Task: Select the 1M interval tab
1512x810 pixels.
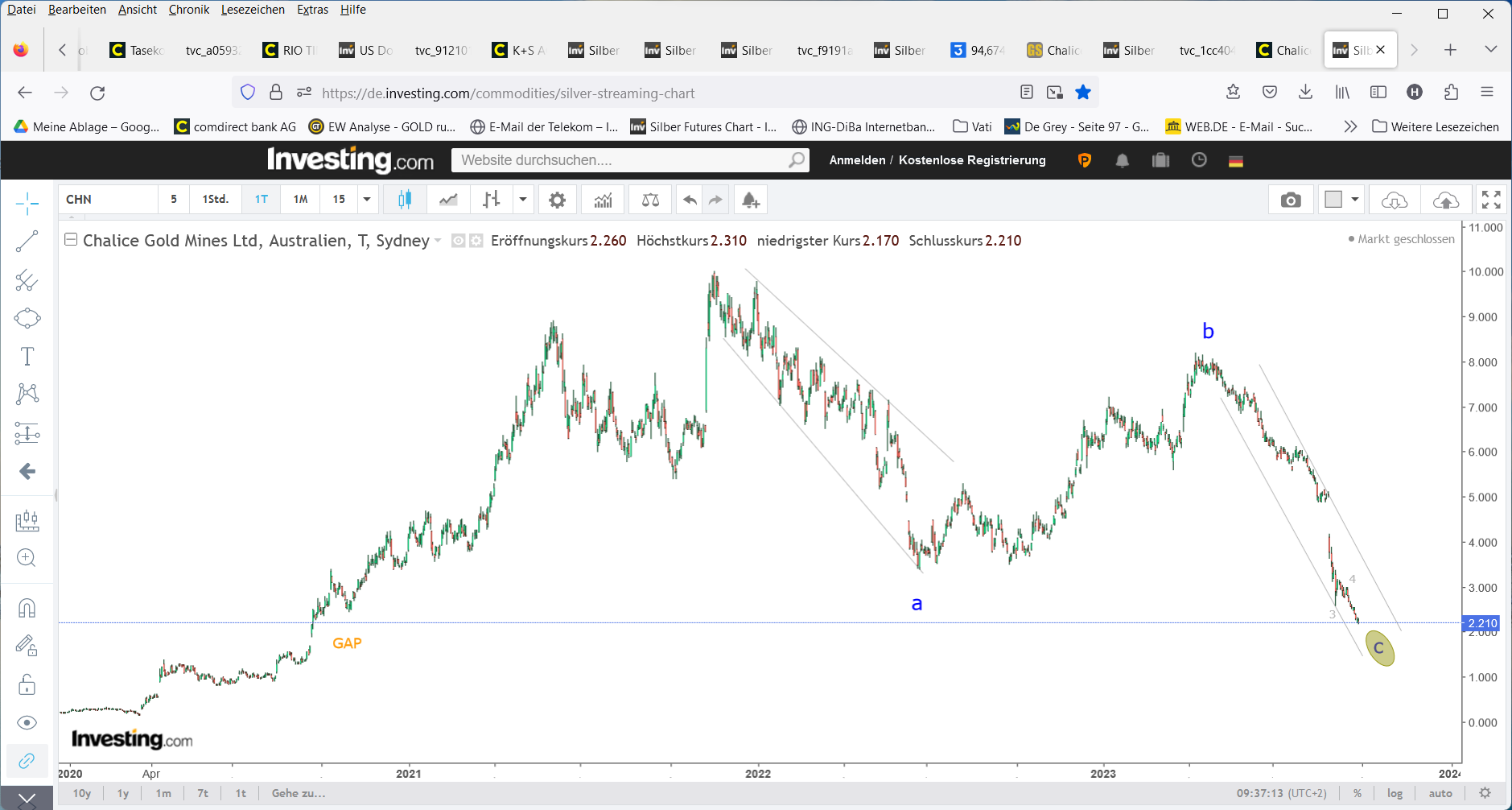Action: (x=300, y=200)
